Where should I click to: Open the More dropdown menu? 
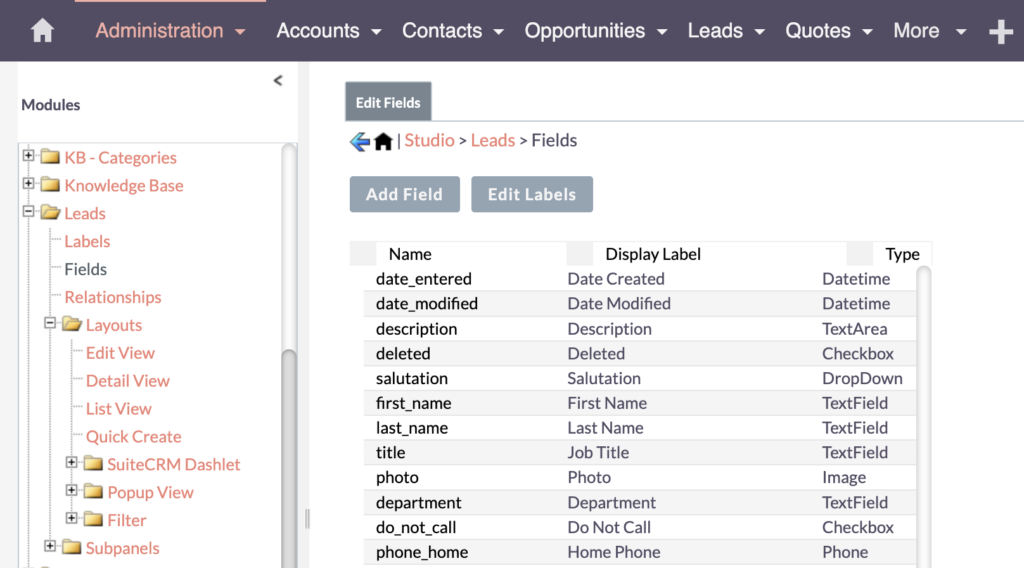(x=930, y=31)
